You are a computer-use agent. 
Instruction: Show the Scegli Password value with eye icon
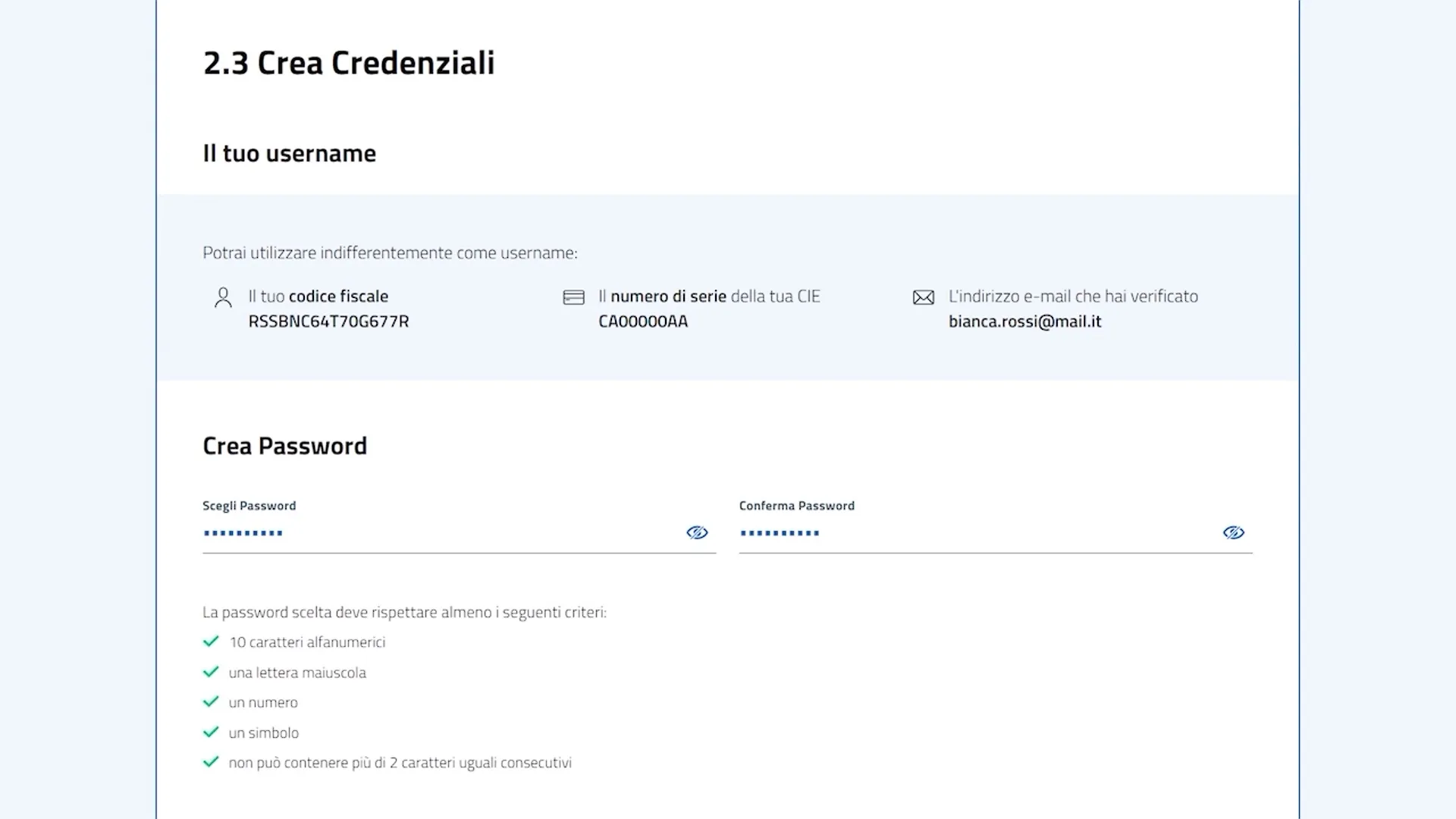pos(697,532)
